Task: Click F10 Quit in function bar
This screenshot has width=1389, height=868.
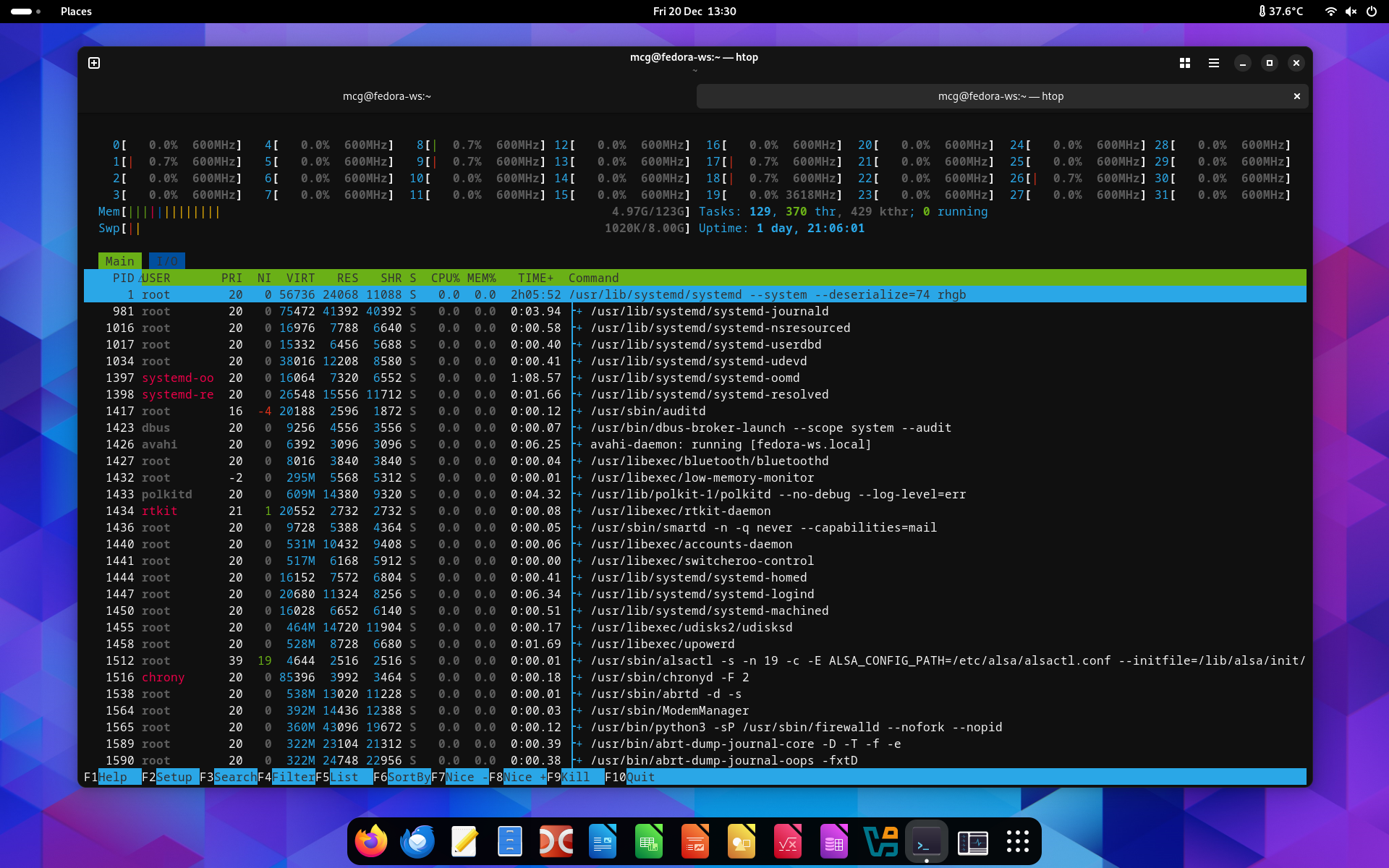Action: 640,777
